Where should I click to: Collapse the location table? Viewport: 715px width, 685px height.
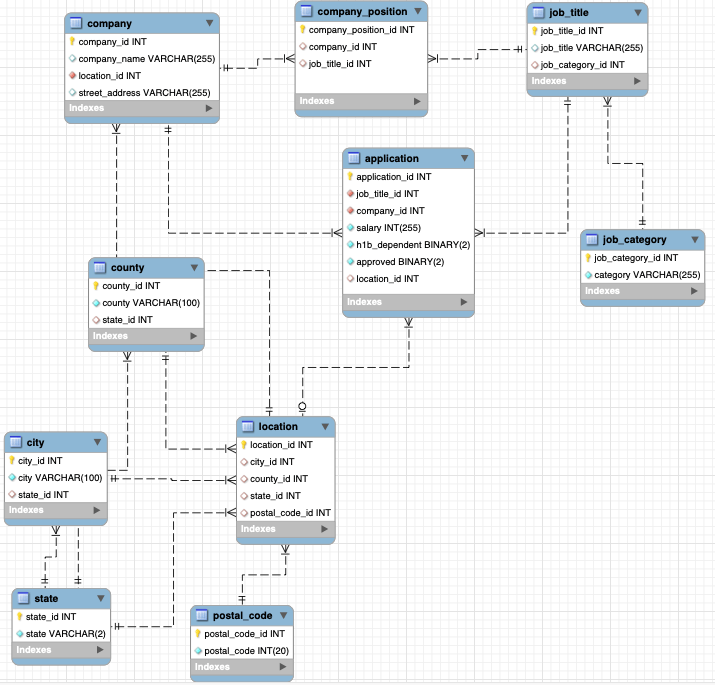pos(325,426)
